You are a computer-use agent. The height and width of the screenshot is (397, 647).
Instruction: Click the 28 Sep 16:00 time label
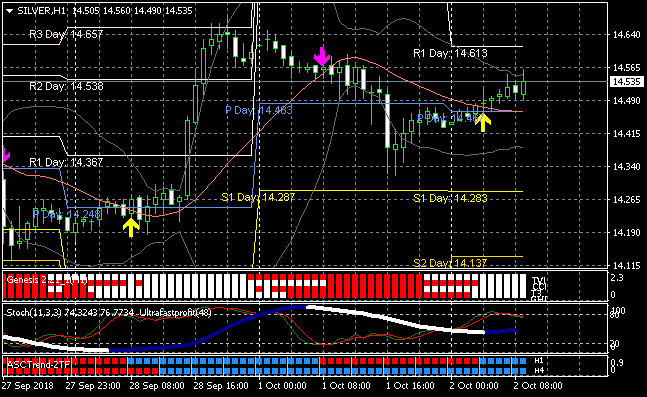pos(221,386)
